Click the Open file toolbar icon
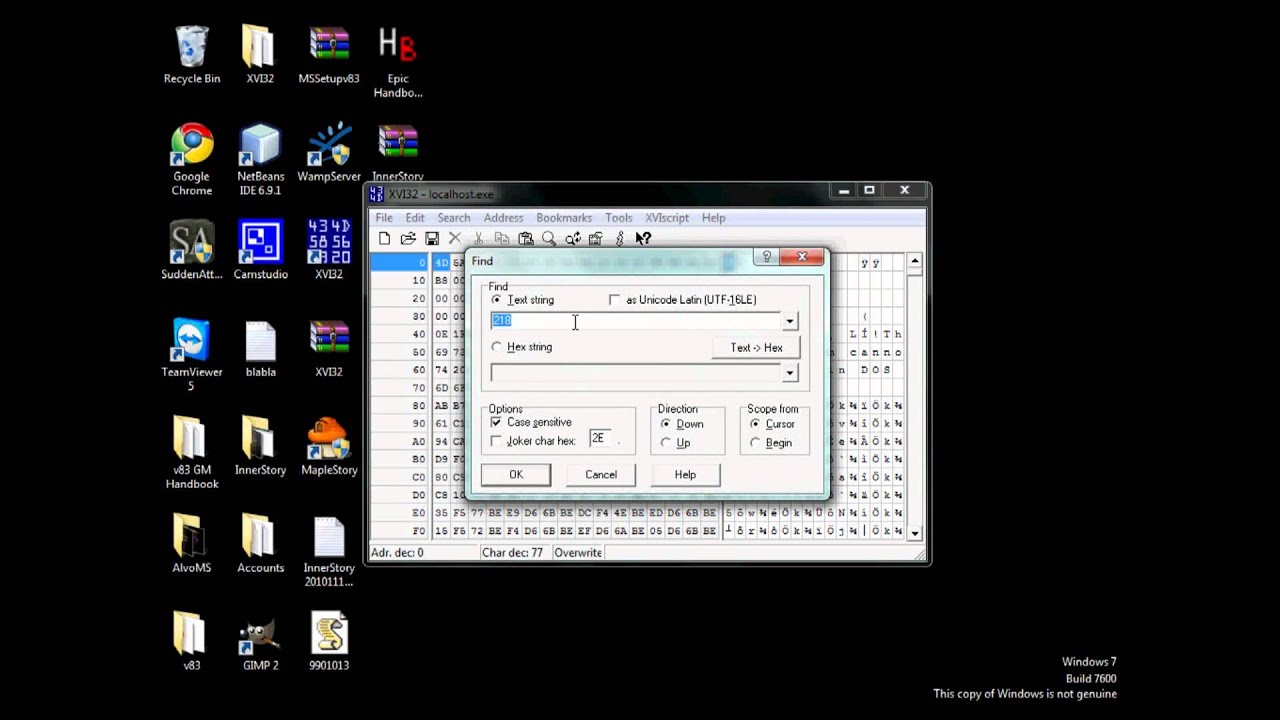Image resolution: width=1280 pixels, height=720 pixels. [x=408, y=238]
